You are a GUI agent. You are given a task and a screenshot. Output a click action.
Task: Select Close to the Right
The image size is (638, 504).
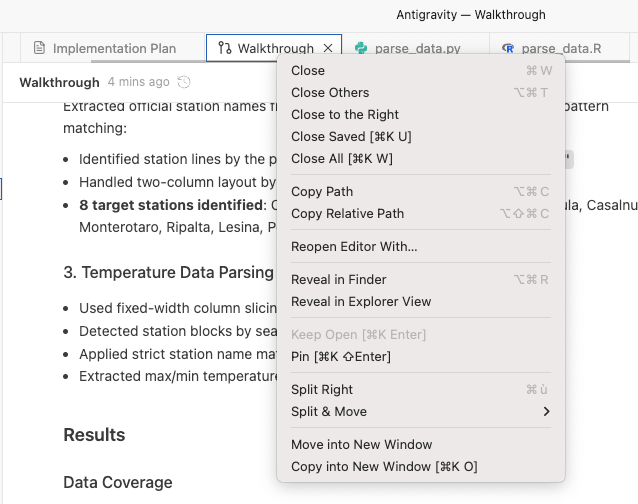tap(345, 115)
